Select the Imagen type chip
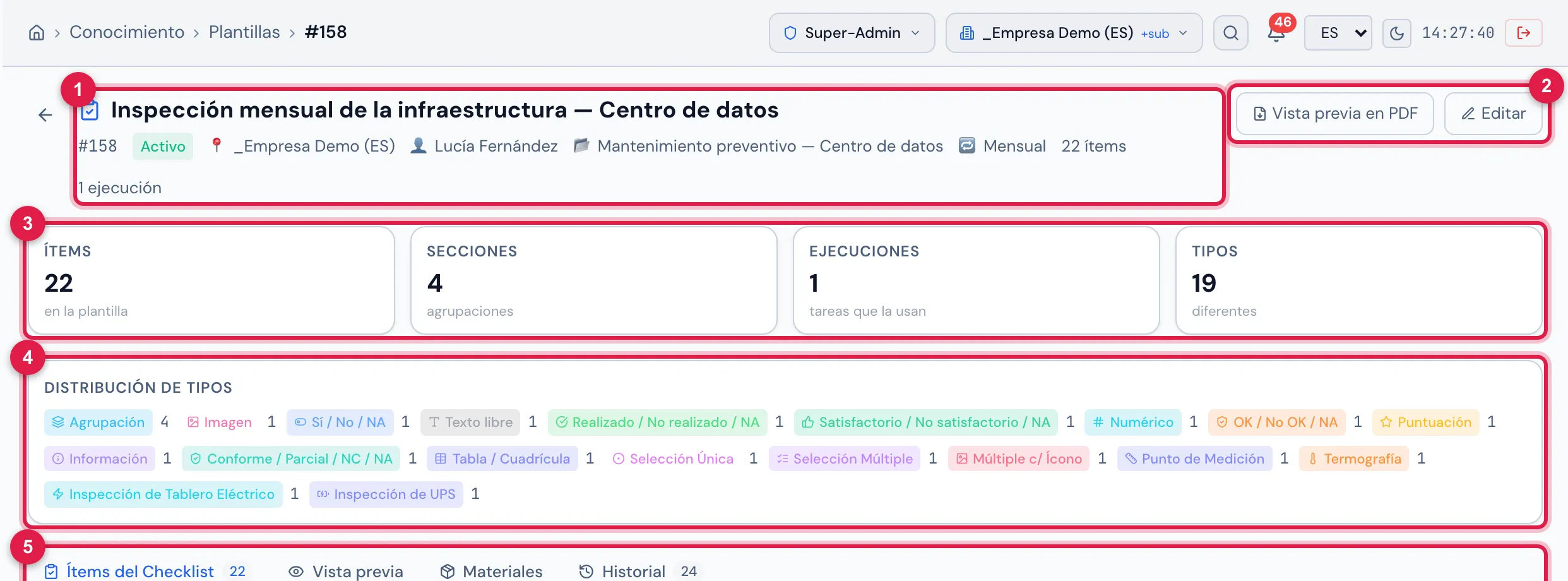 coord(220,422)
